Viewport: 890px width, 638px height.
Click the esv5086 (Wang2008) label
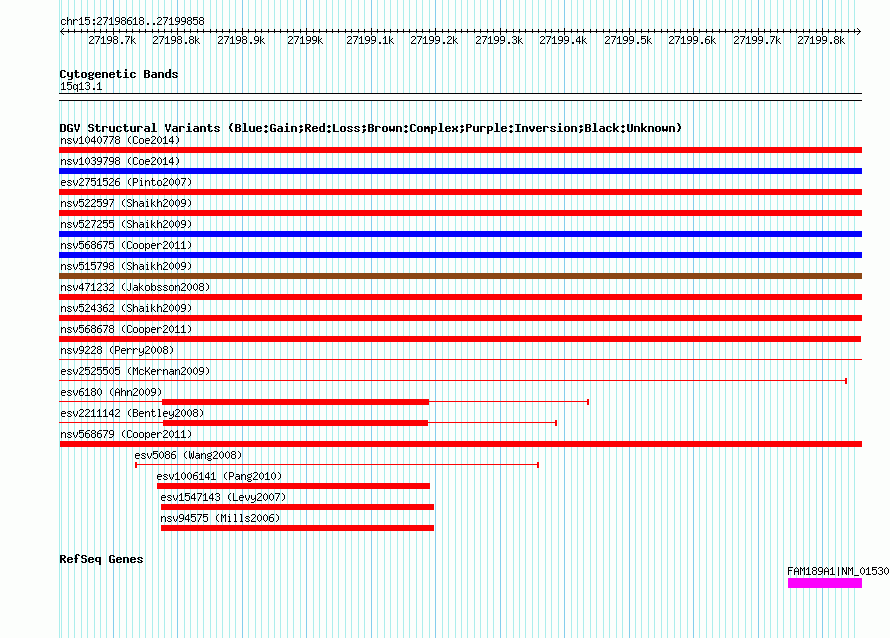point(188,455)
